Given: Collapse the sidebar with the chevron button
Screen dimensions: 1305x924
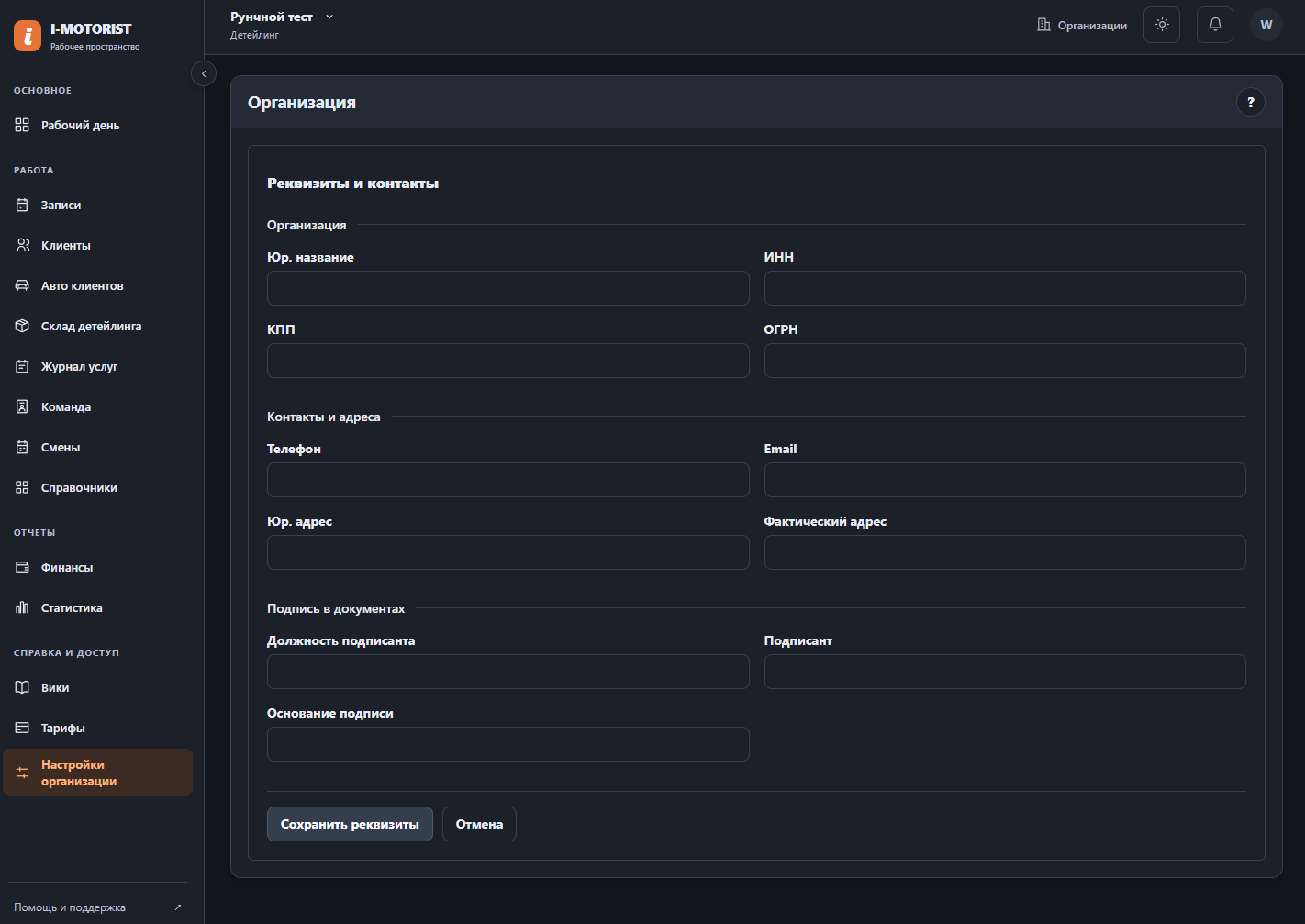Looking at the screenshot, I should click(204, 73).
